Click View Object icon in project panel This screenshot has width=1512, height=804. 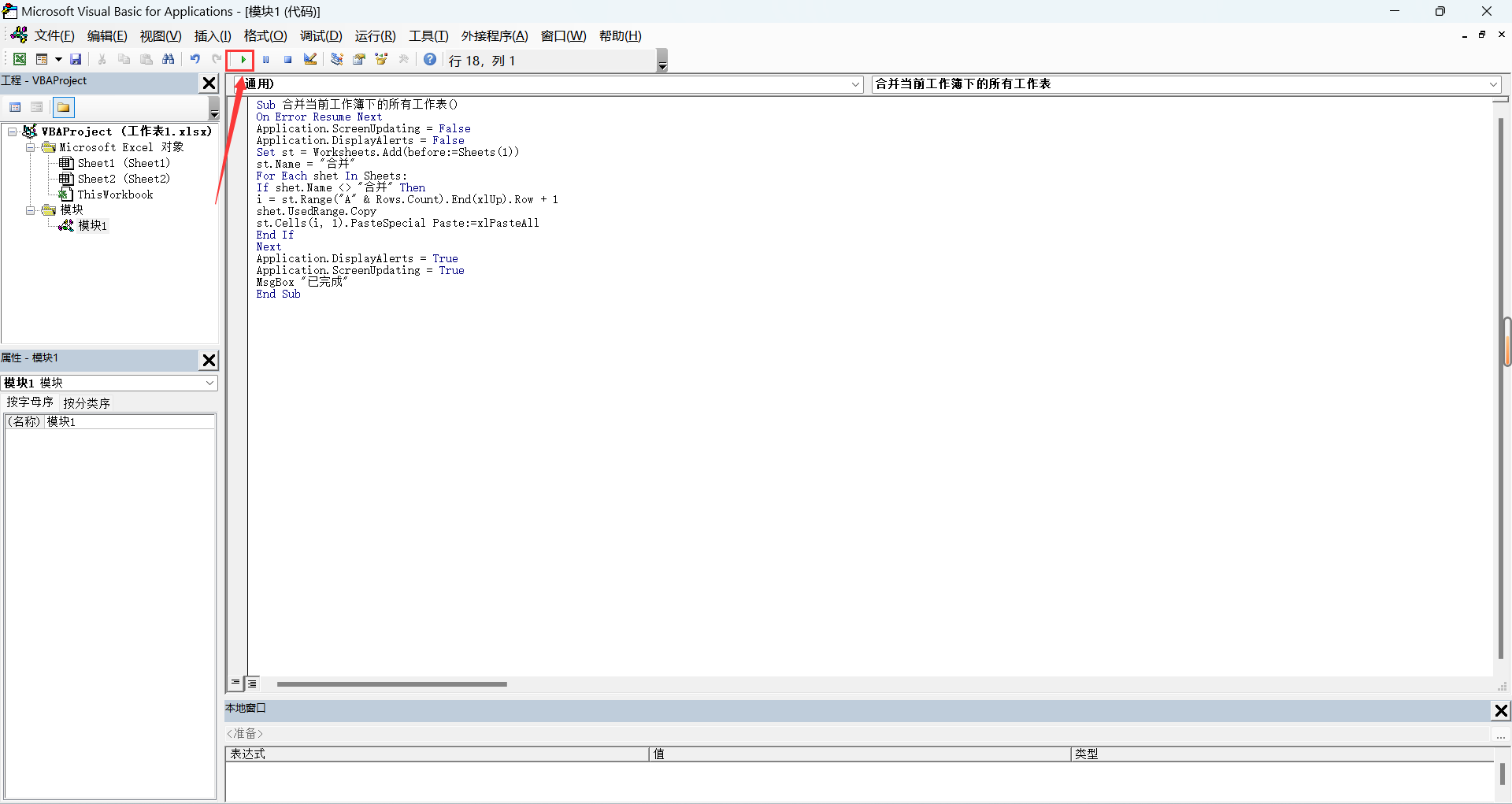[x=37, y=107]
